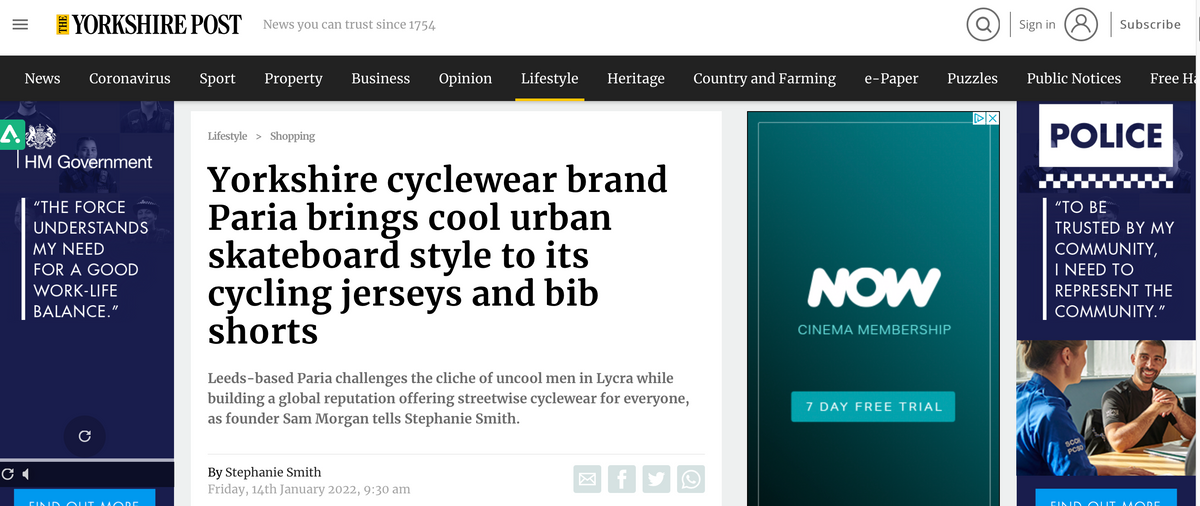Click the AdChoices icon on NOW ad
Viewport: 1200px width, 506px height.
[x=980, y=118]
